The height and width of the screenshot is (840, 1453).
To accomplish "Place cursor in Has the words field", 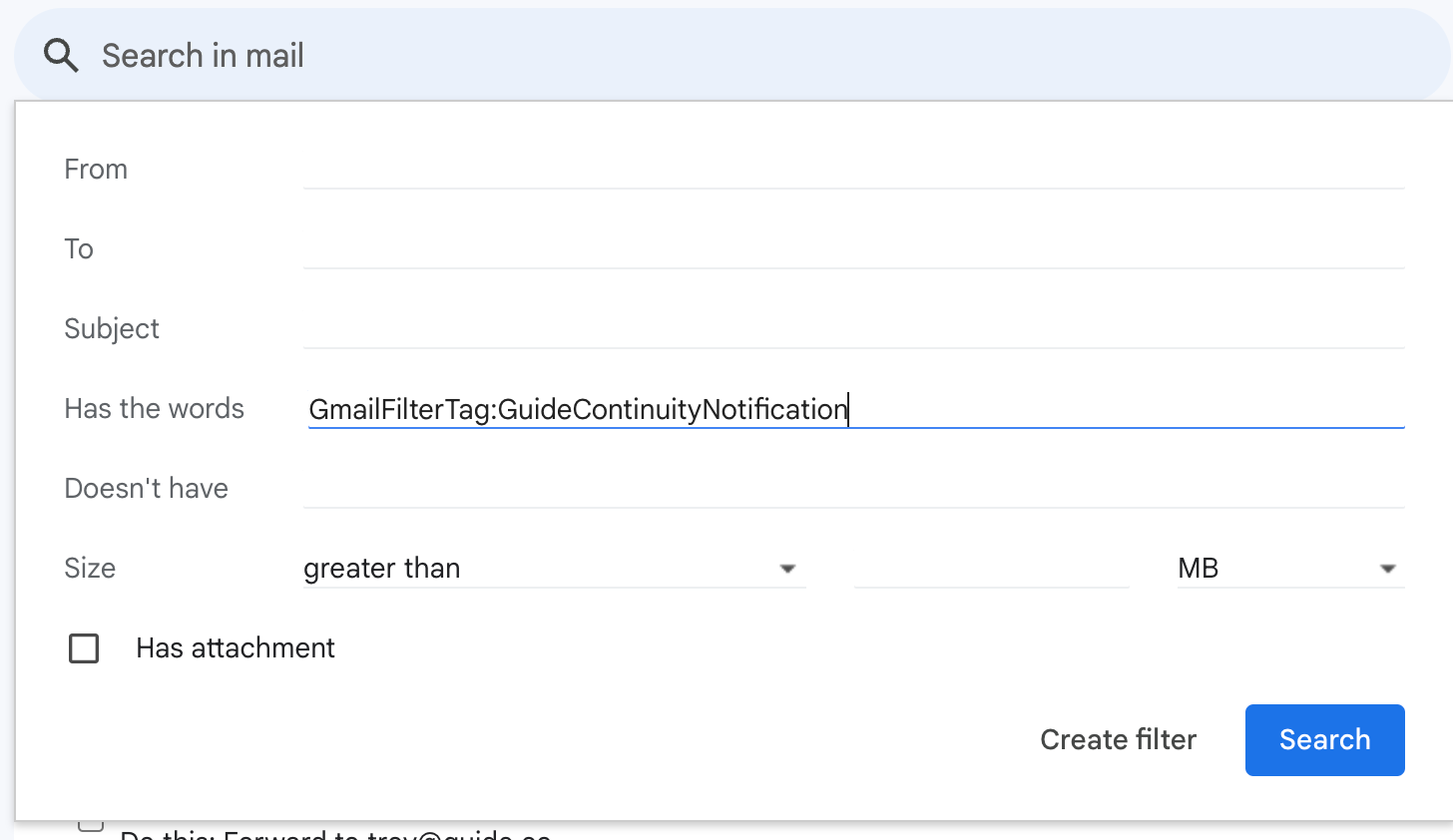I will tap(854, 409).
